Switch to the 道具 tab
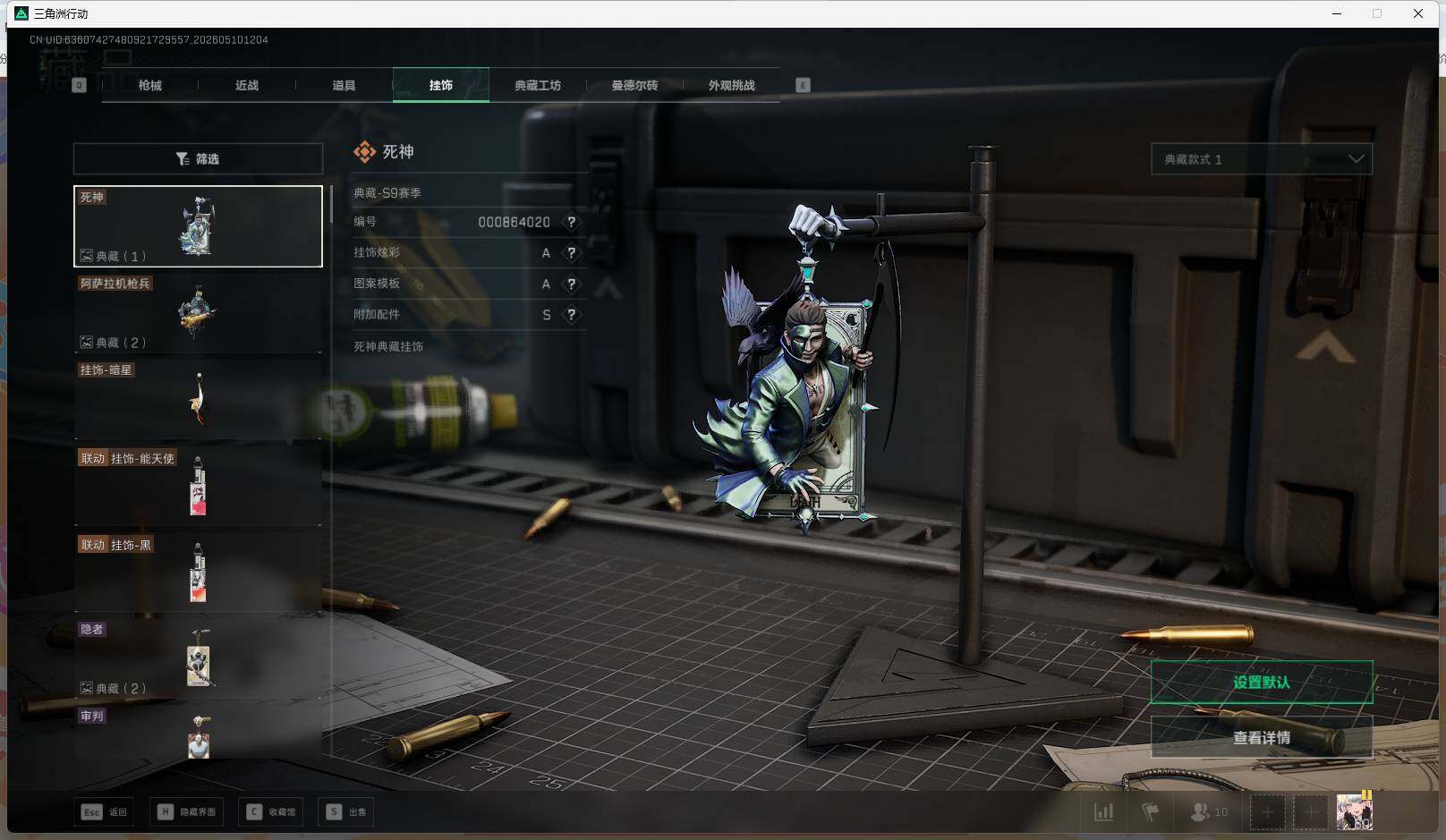 tap(344, 85)
